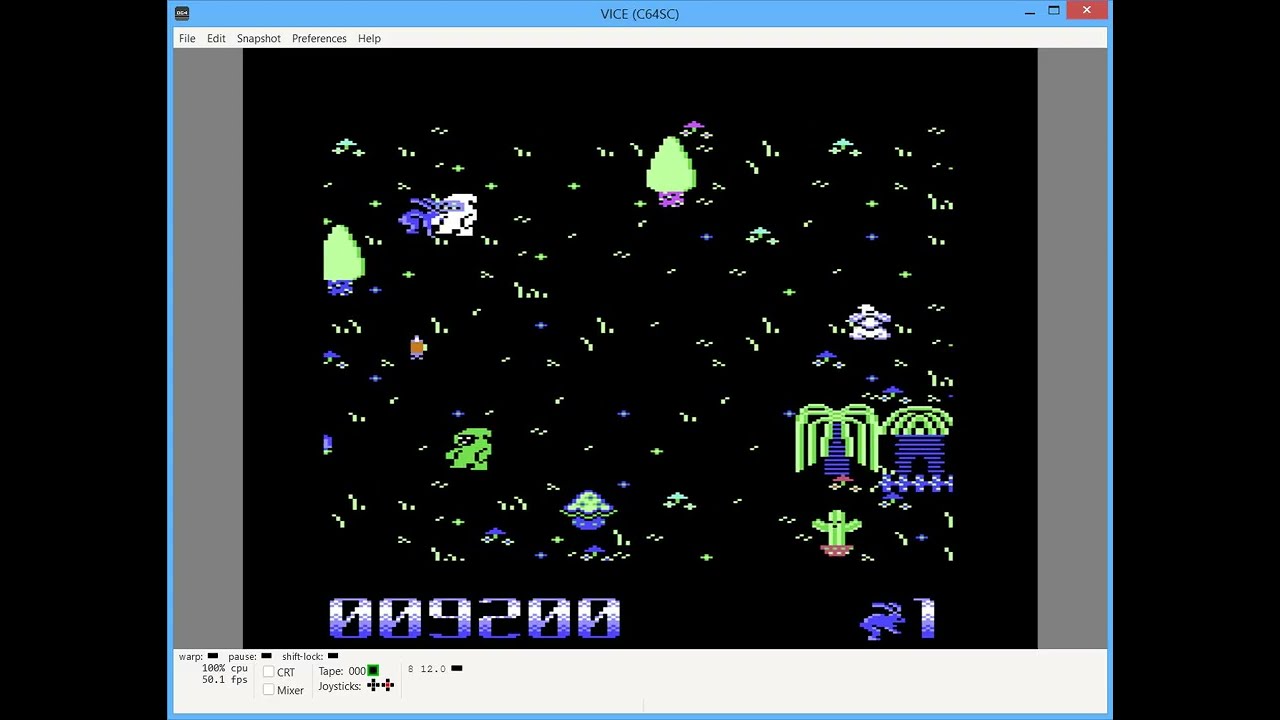Image resolution: width=1280 pixels, height=720 pixels.
Task: Click the VICE (C64SC) window title
Action: [640, 13]
